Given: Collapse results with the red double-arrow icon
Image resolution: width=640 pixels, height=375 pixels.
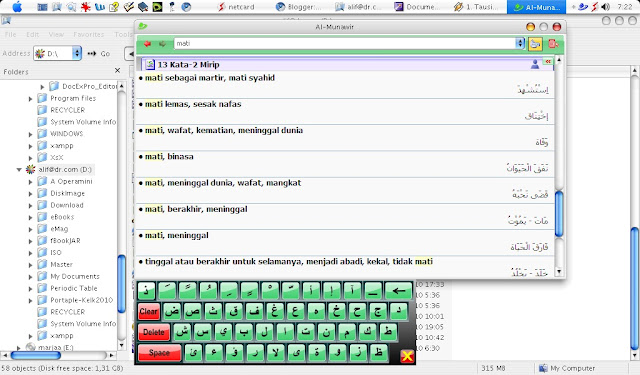Looking at the screenshot, I should pos(548,62).
